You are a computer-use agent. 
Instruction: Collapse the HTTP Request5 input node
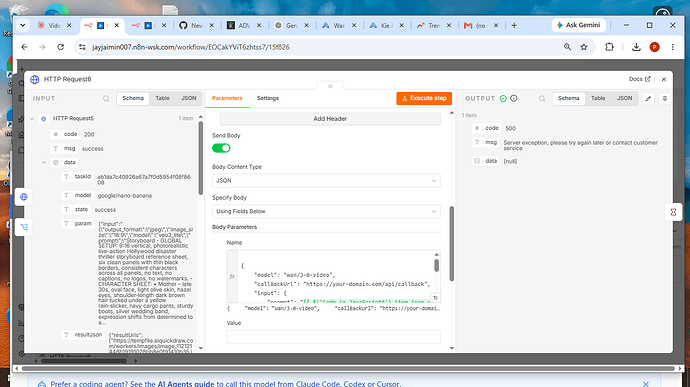pyautogui.click(x=32, y=118)
